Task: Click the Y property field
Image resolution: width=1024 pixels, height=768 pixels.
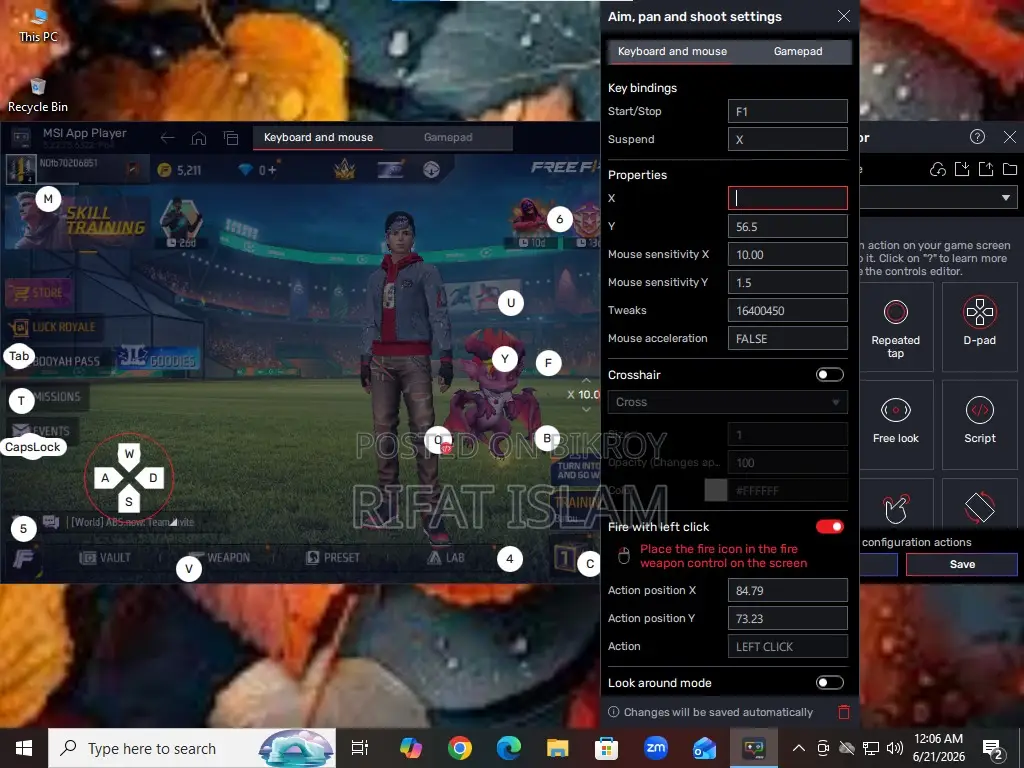Action: [x=788, y=227]
